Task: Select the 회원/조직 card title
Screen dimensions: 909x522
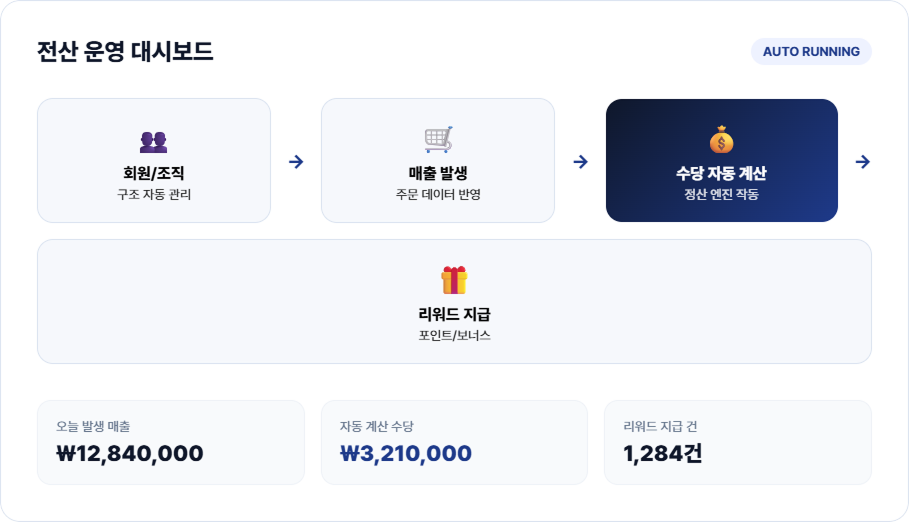Action: pos(154,173)
